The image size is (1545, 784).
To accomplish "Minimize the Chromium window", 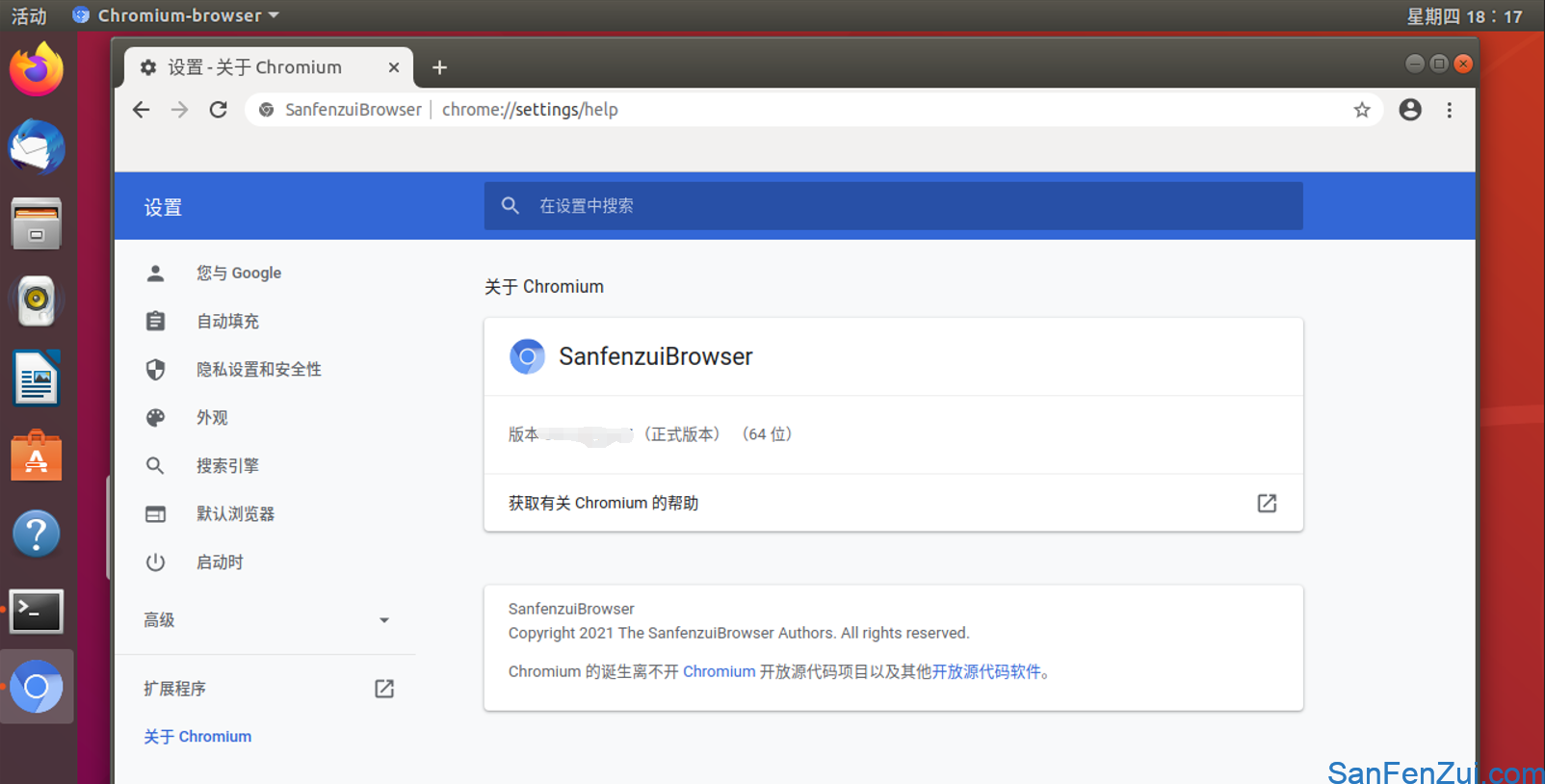I will [x=1414, y=64].
